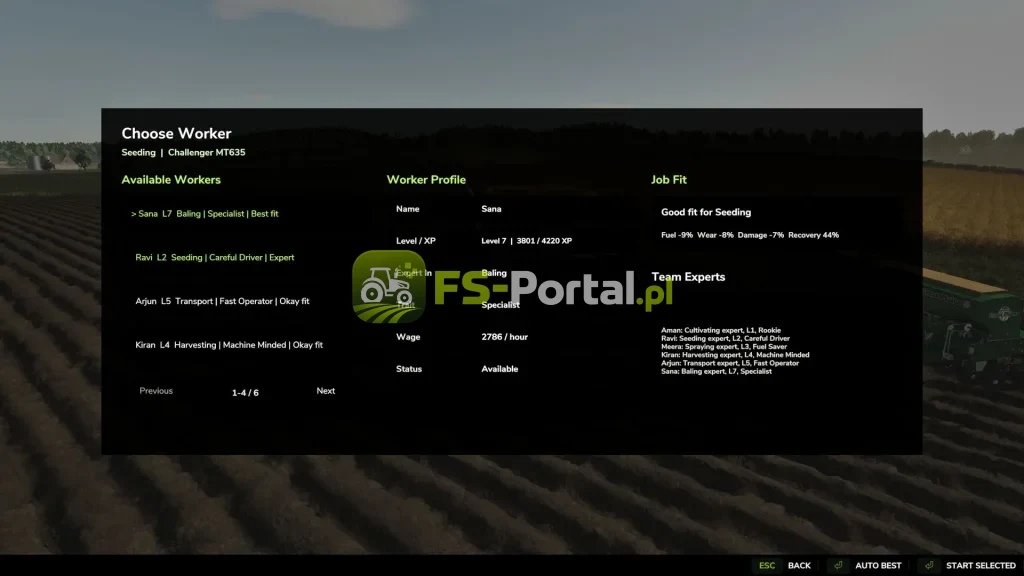Select worker Arjun L5 Transport
This screenshot has height=576, width=1024.
click(x=222, y=301)
